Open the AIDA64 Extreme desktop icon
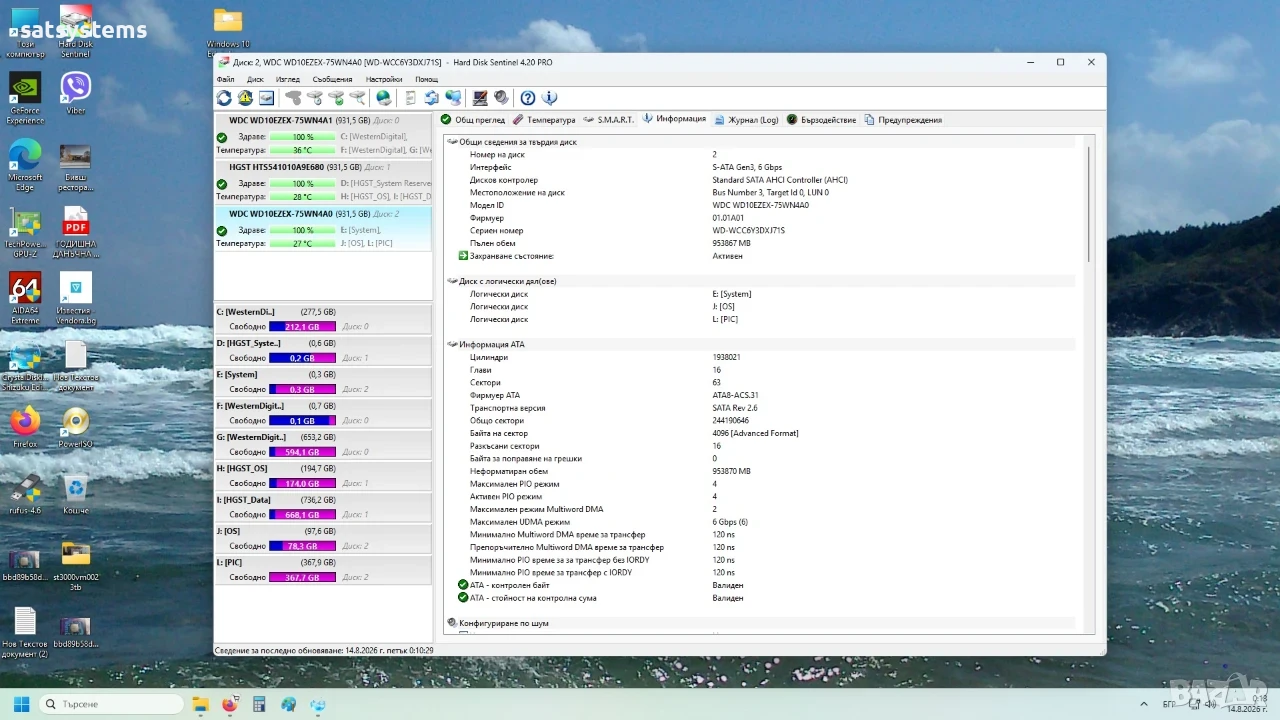Image resolution: width=1280 pixels, height=720 pixels. tap(25, 299)
